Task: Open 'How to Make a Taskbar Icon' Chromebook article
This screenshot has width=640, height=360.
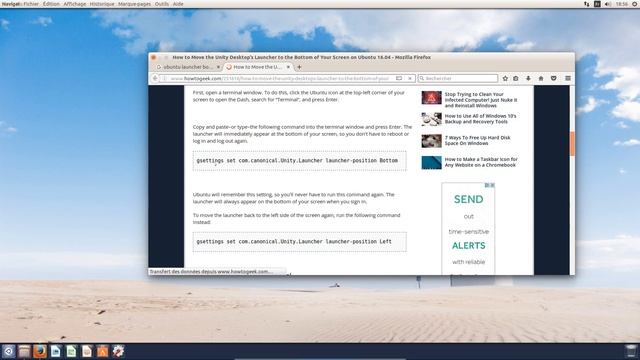Action: (481, 162)
